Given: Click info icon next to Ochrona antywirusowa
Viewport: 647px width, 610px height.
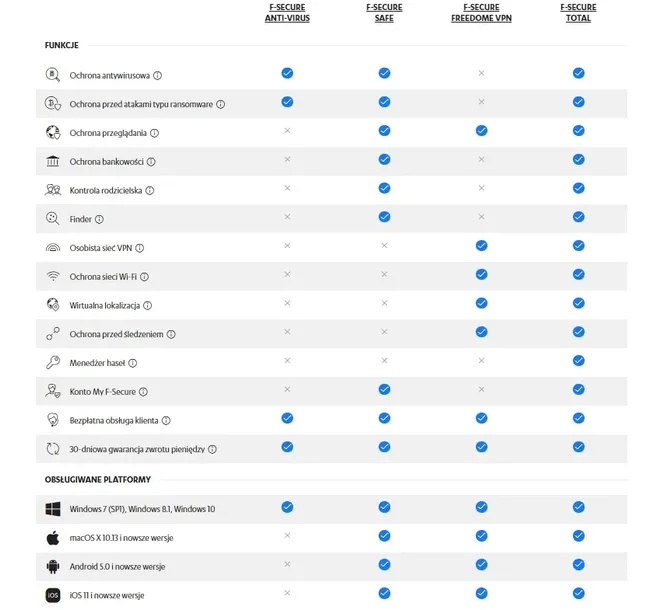Looking at the screenshot, I should 158,76.
